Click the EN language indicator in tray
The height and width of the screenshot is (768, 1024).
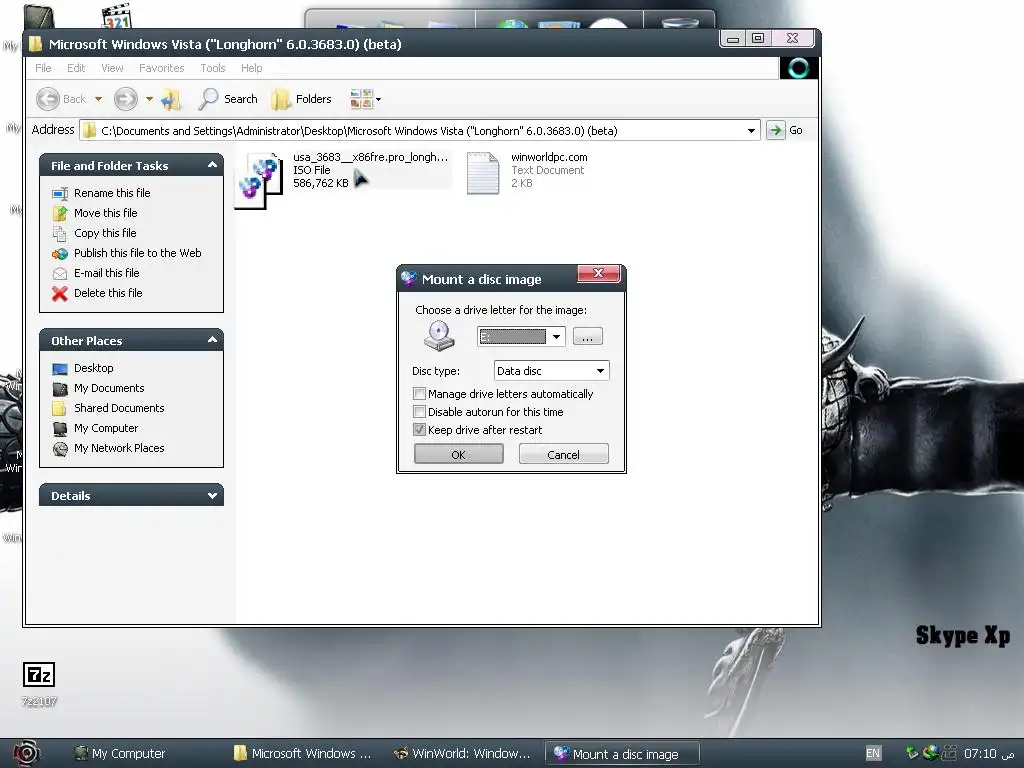click(x=872, y=753)
